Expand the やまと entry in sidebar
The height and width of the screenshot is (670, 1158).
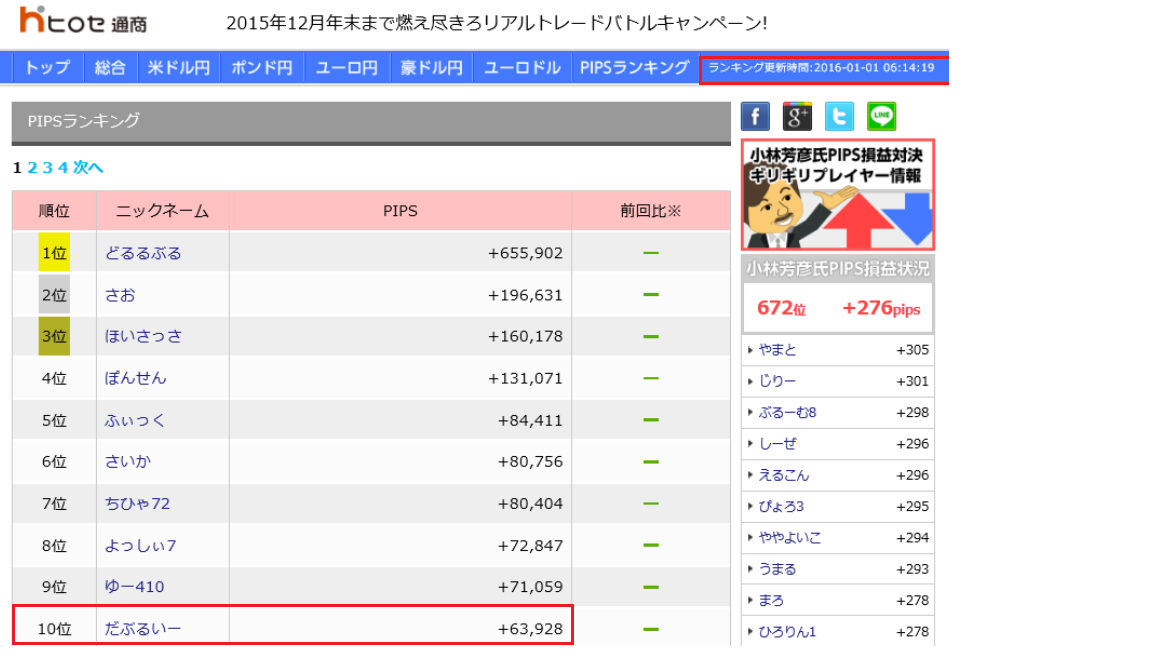(777, 350)
